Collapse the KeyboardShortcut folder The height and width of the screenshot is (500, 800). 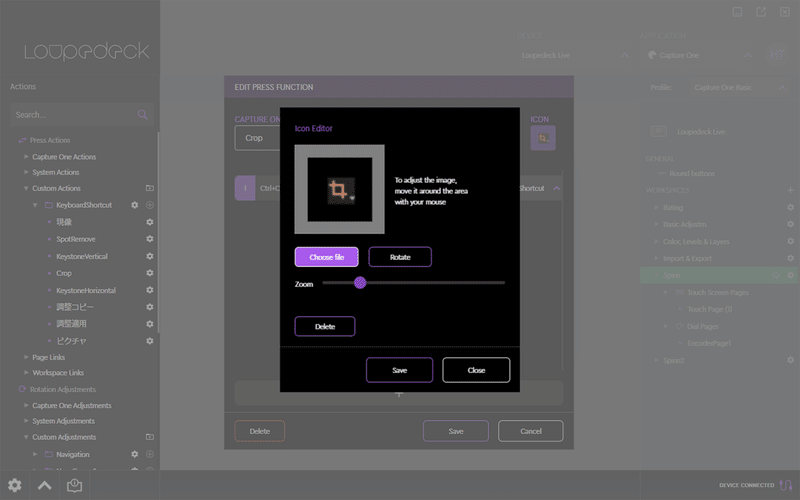click(35, 205)
